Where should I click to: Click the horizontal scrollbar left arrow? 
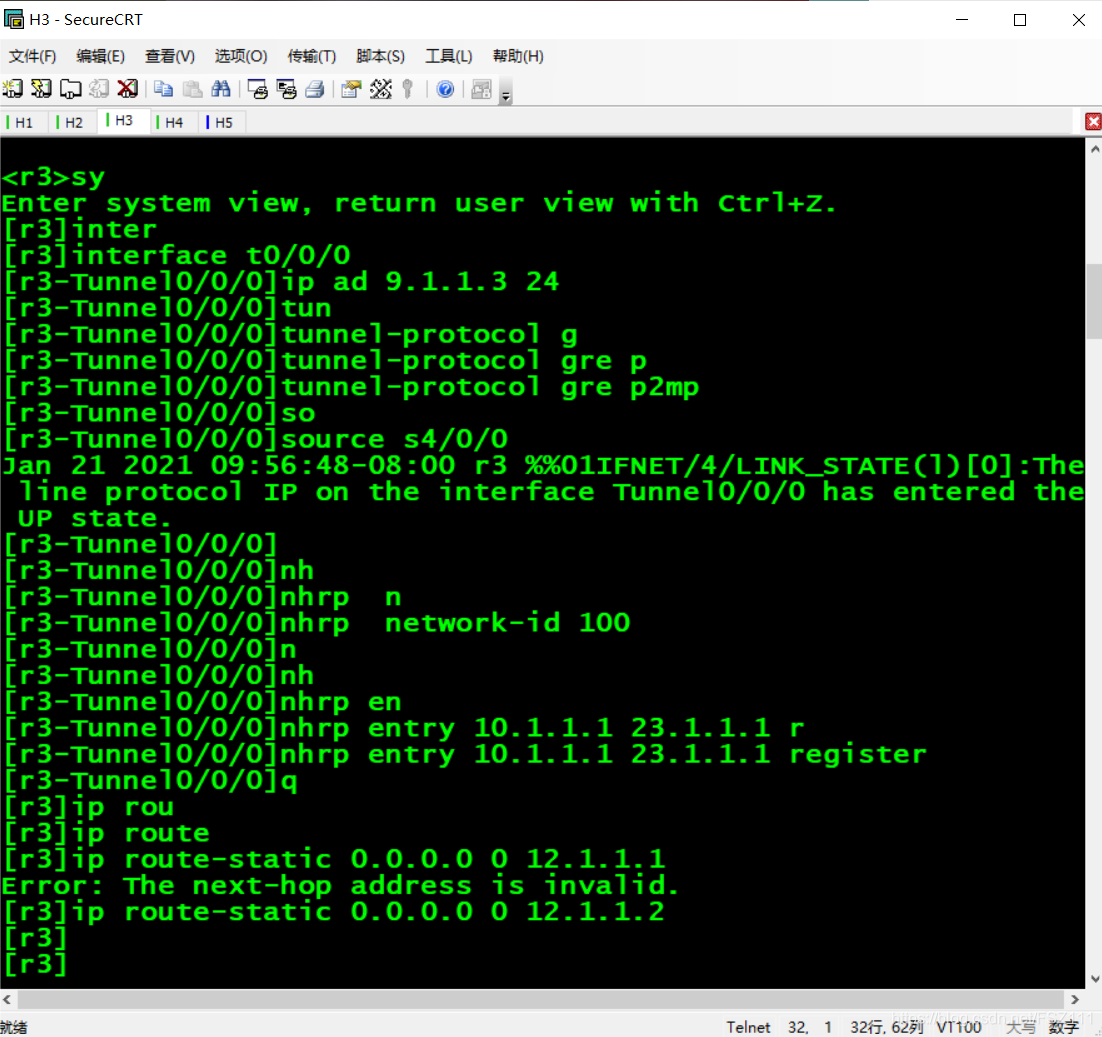[x=7, y=999]
